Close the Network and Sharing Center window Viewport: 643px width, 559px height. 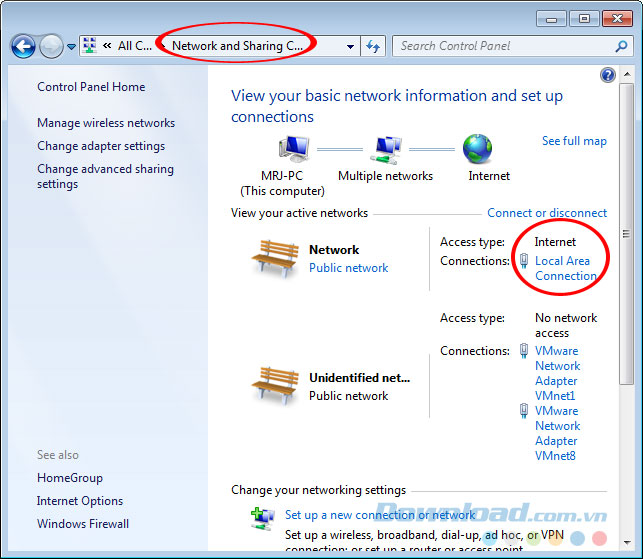click(617, 19)
